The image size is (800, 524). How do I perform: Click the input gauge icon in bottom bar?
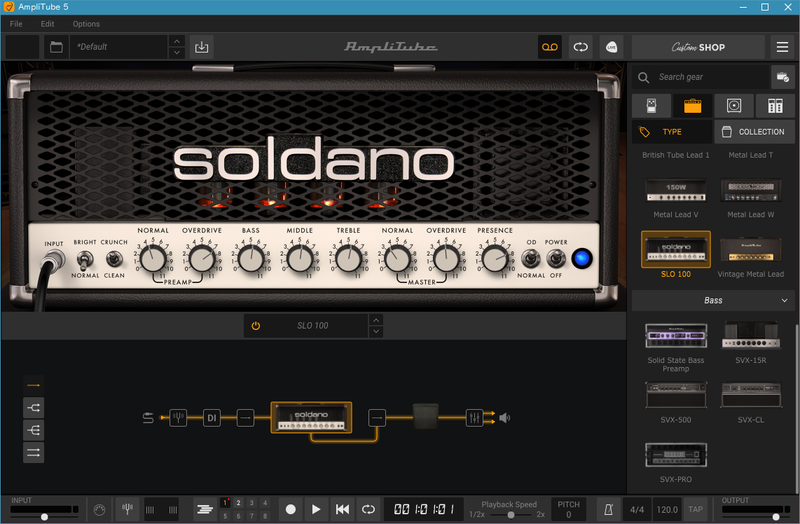[99, 509]
